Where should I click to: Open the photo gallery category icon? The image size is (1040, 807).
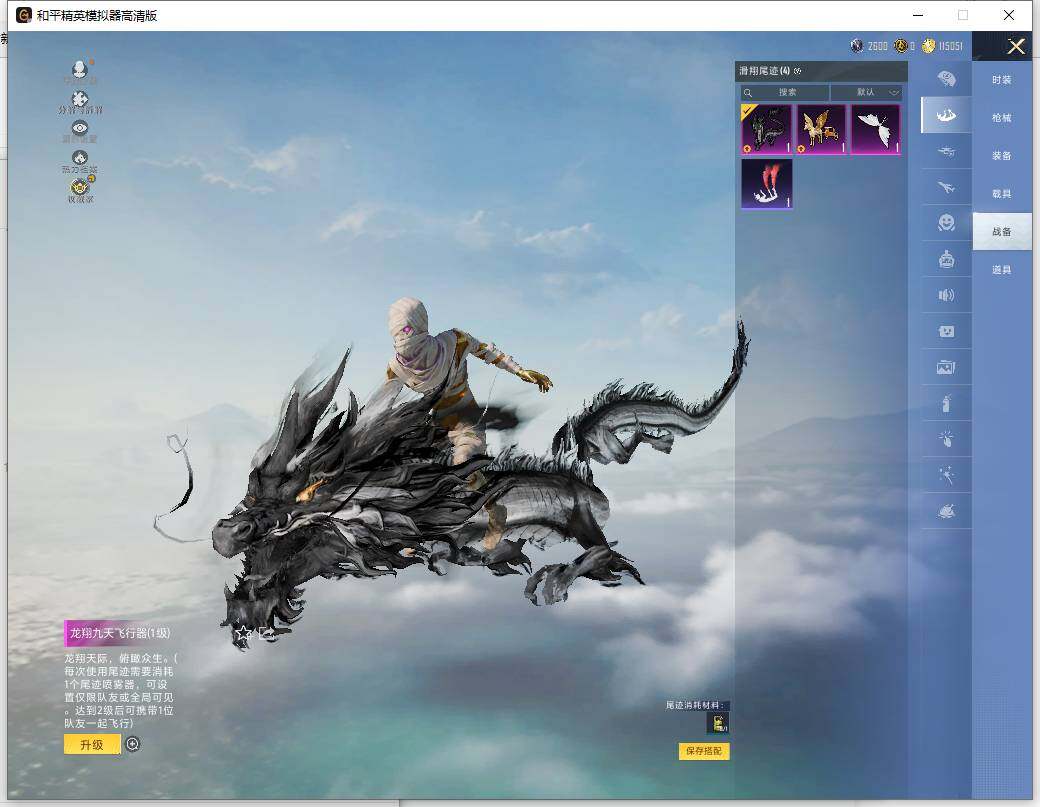click(x=946, y=367)
